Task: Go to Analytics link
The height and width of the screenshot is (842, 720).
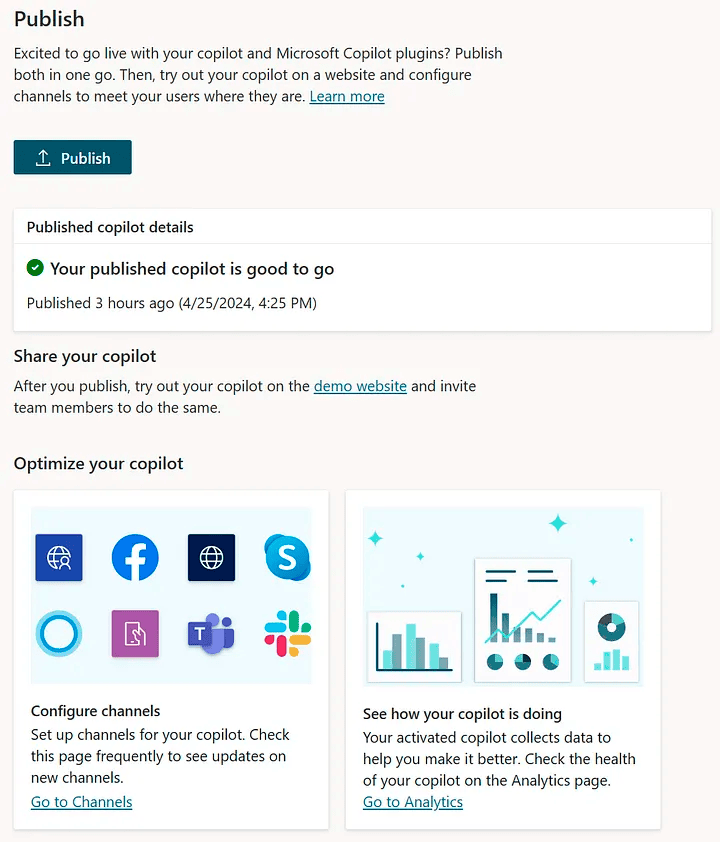Action: tap(413, 802)
